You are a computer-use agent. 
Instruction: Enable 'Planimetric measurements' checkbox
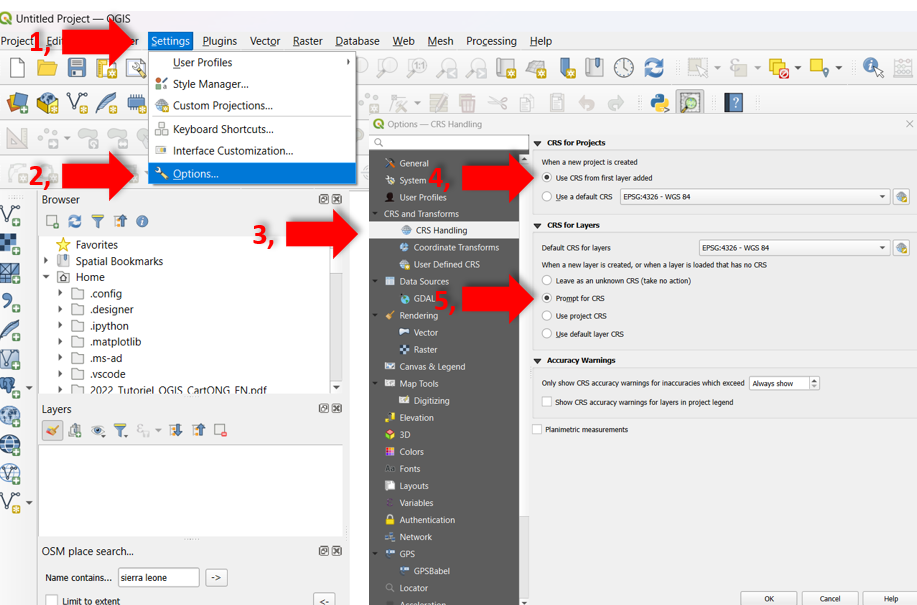tap(538, 430)
